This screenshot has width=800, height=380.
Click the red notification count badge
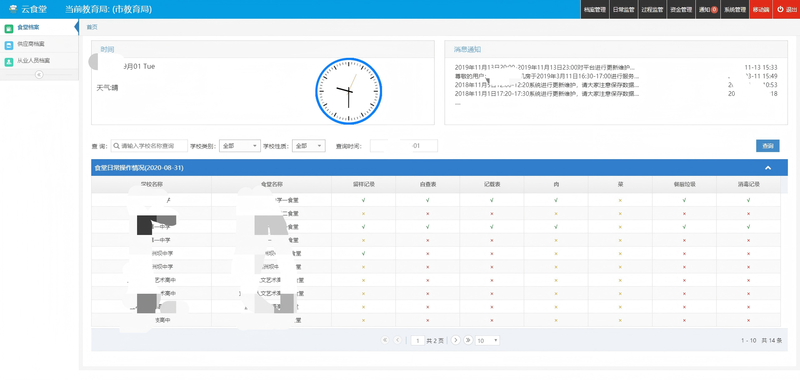(714, 9)
